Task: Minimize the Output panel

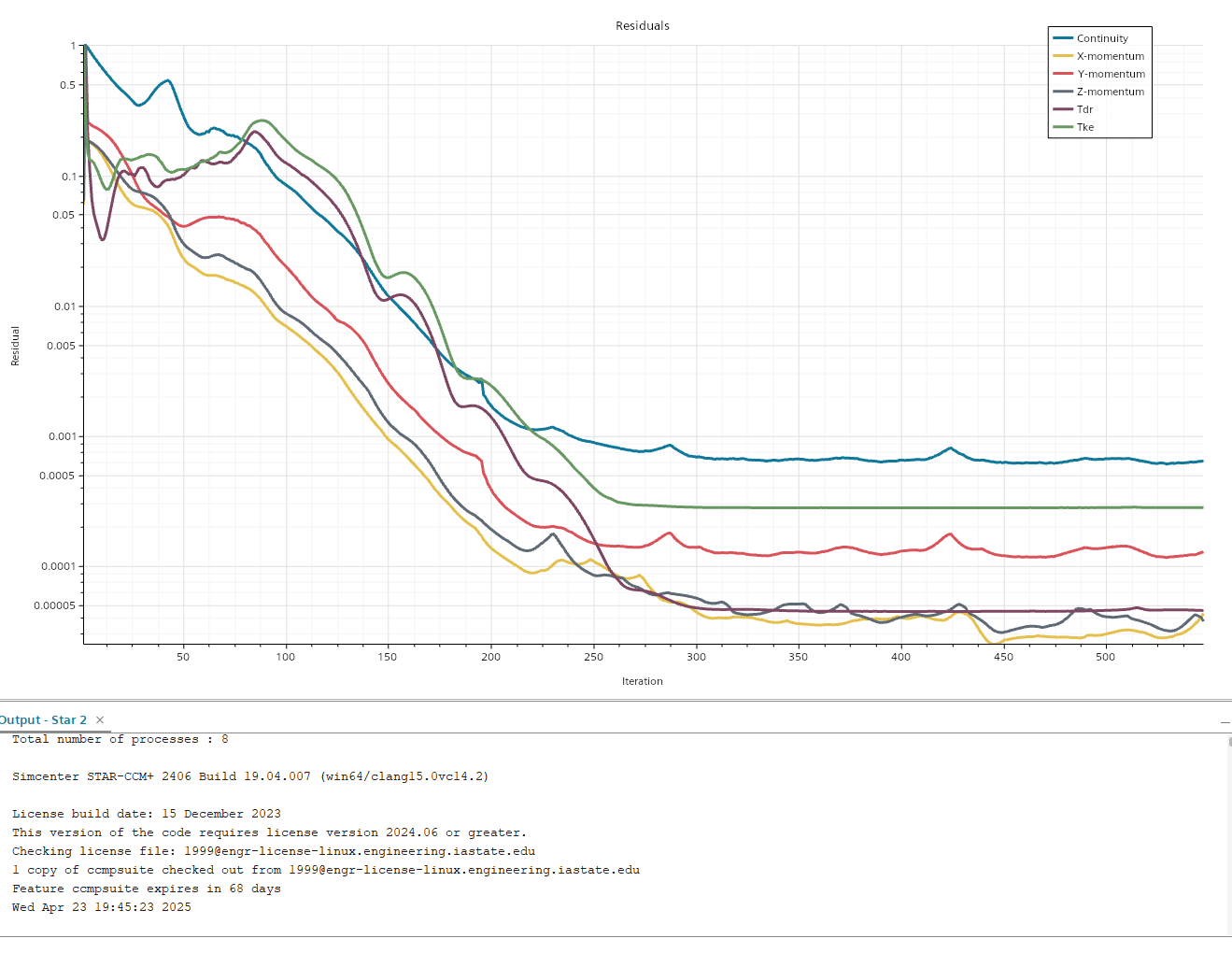Action: [x=1225, y=722]
